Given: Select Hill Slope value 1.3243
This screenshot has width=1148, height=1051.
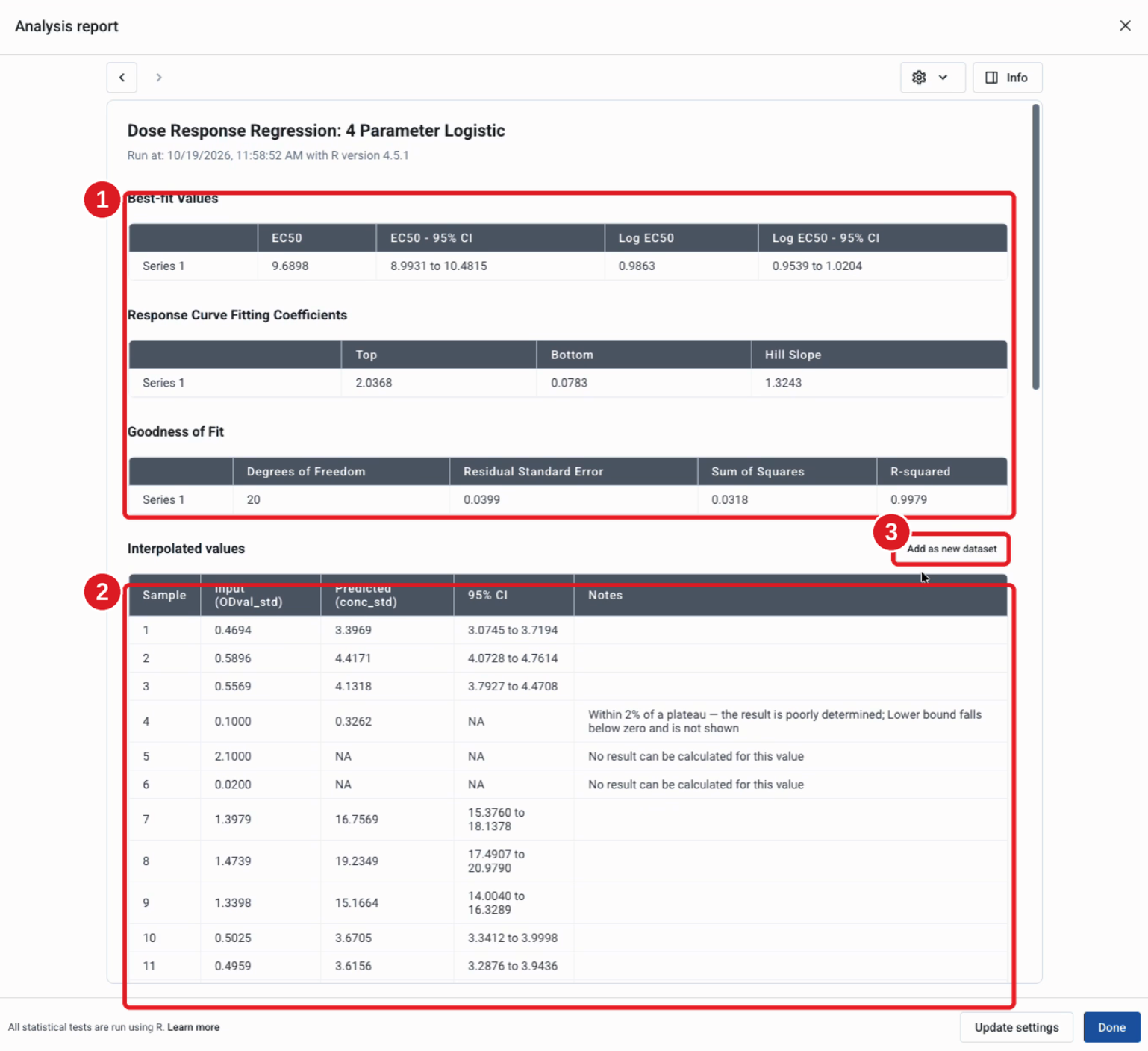Looking at the screenshot, I should [x=783, y=383].
